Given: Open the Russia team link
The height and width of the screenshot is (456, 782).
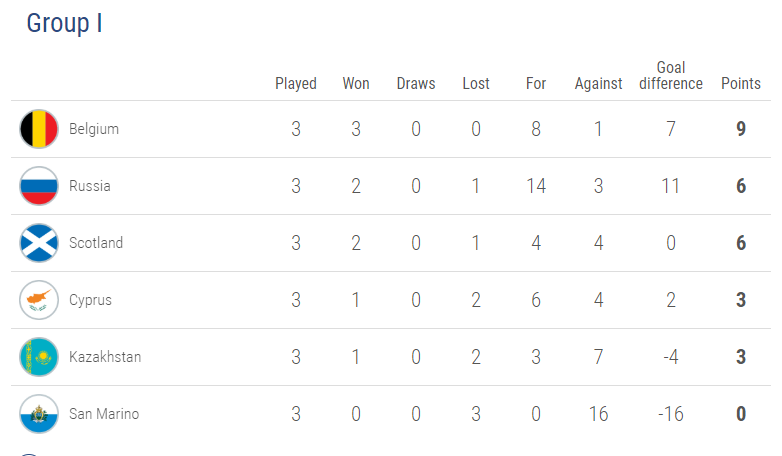Looking at the screenshot, I should click(90, 186).
